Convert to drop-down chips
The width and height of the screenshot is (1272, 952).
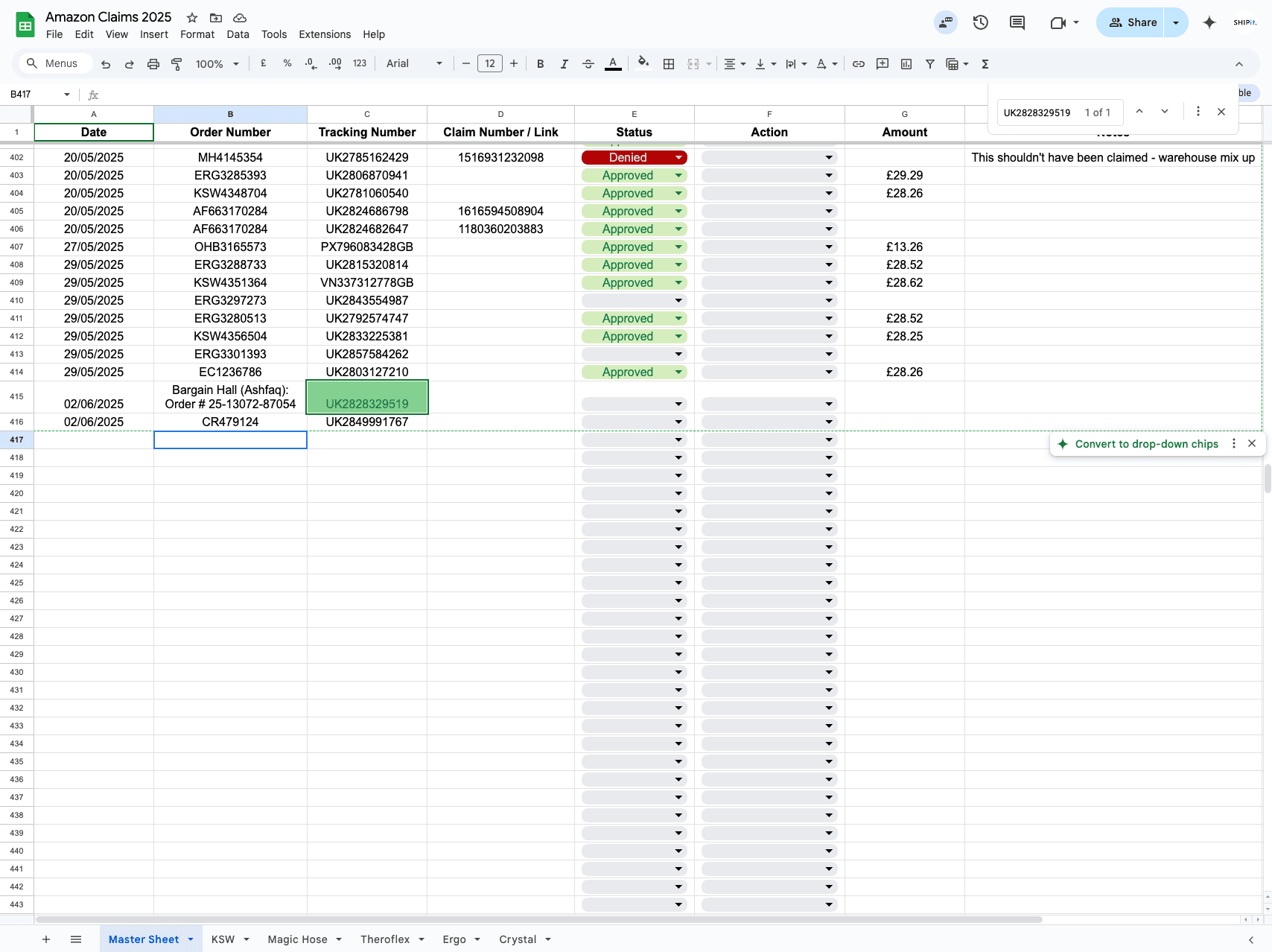point(1146,444)
